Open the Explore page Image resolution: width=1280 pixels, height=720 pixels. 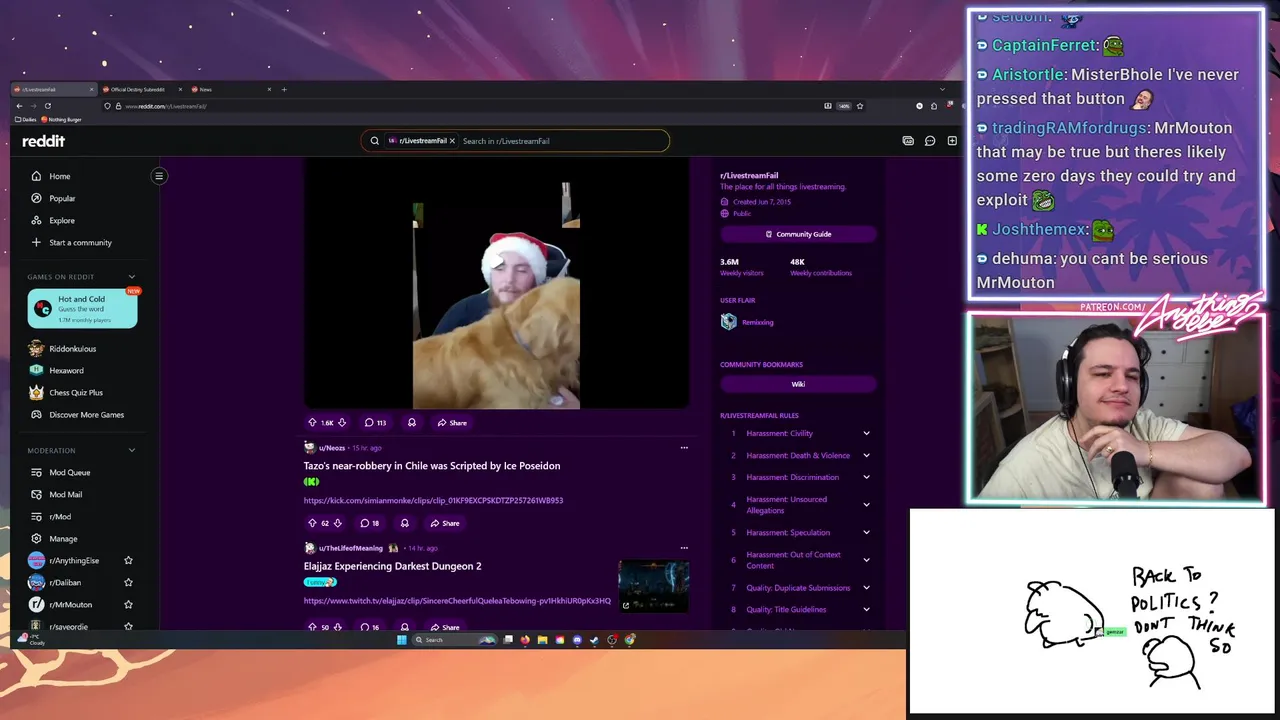pyautogui.click(x=62, y=220)
